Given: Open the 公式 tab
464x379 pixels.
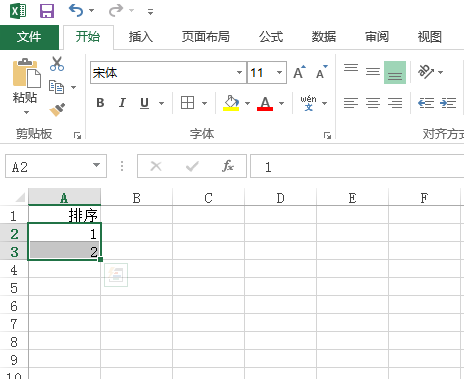Looking at the screenshot, I should pyautogui.click(x=271, y=37).
